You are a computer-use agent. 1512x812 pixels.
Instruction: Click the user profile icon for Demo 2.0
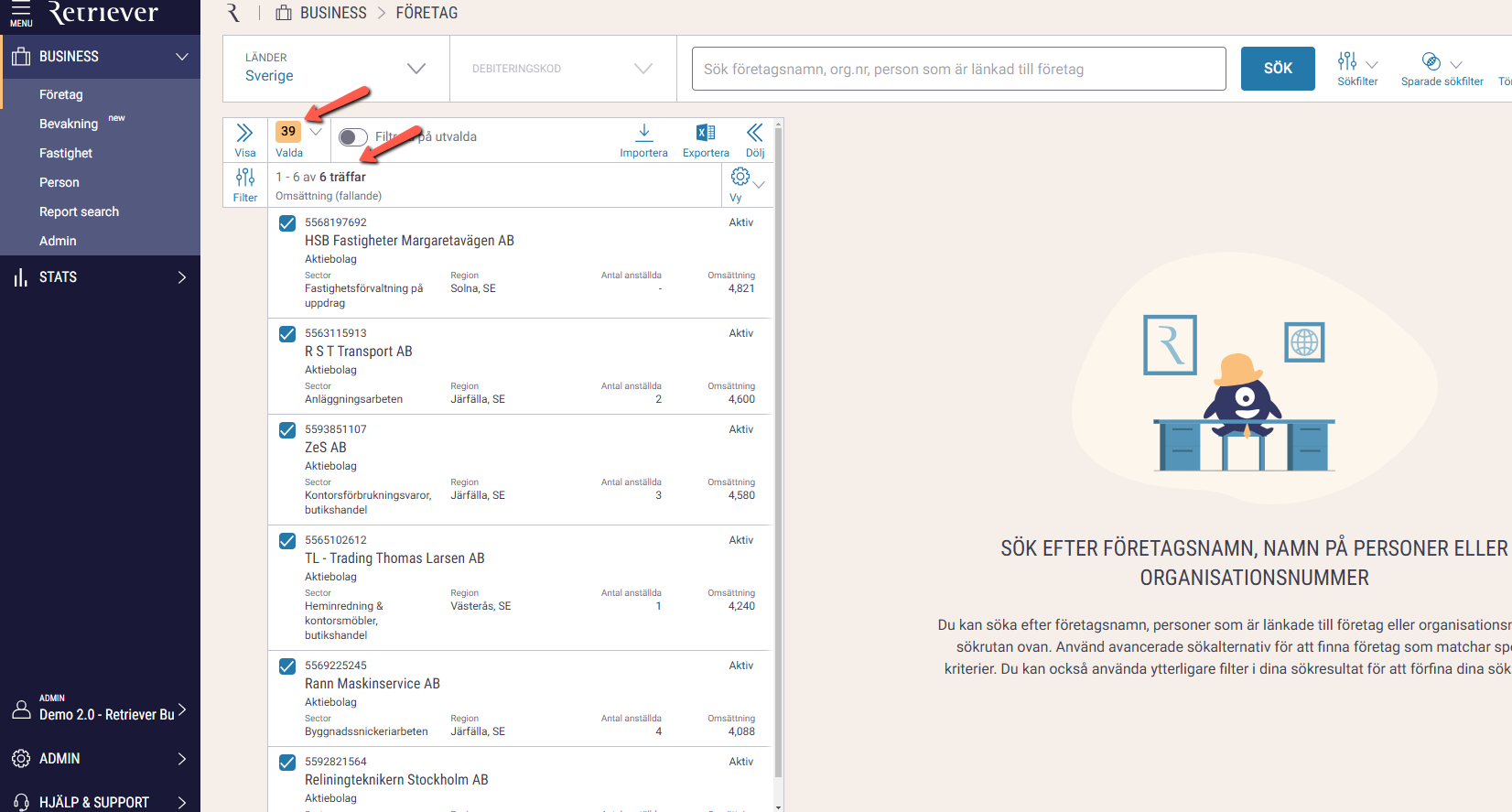tap(21, 709)
